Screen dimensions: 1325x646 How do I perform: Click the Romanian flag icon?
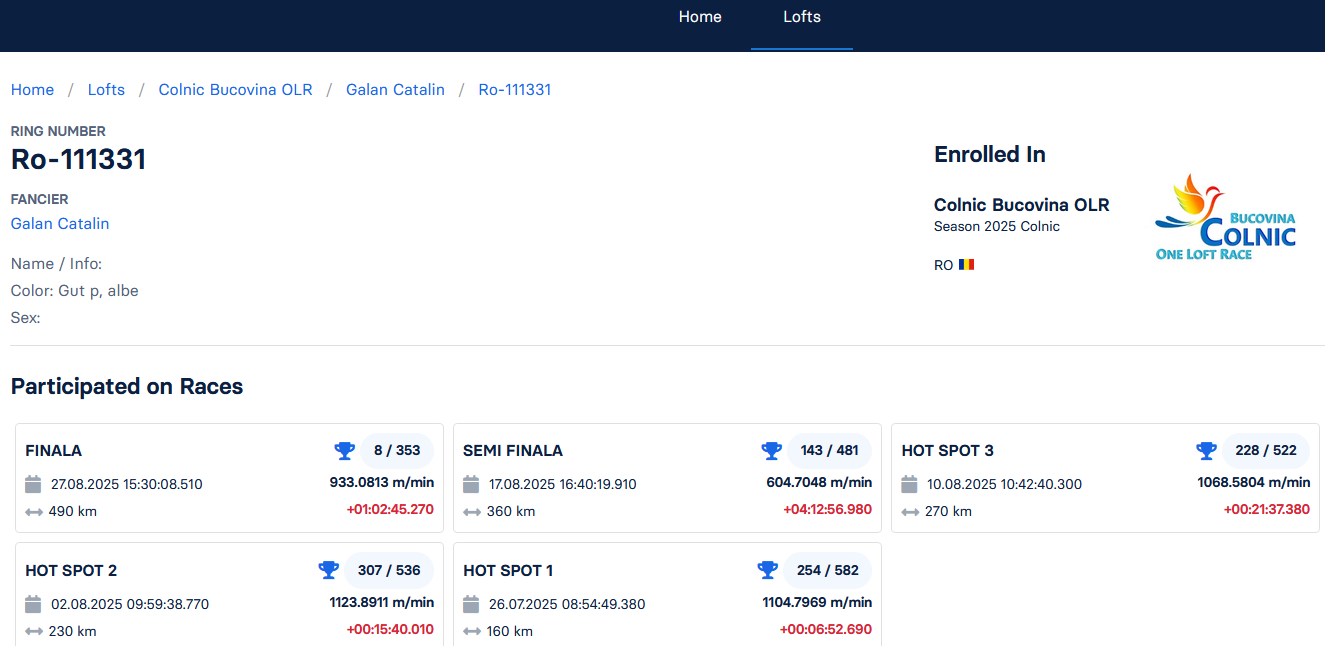pyautogui.click(x=966, y=265)
